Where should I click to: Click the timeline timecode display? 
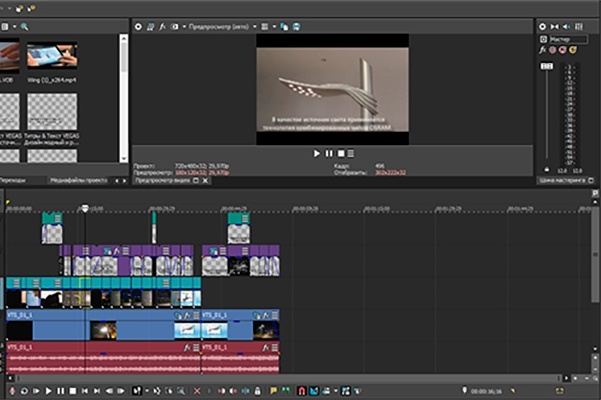tap(486, 391)
